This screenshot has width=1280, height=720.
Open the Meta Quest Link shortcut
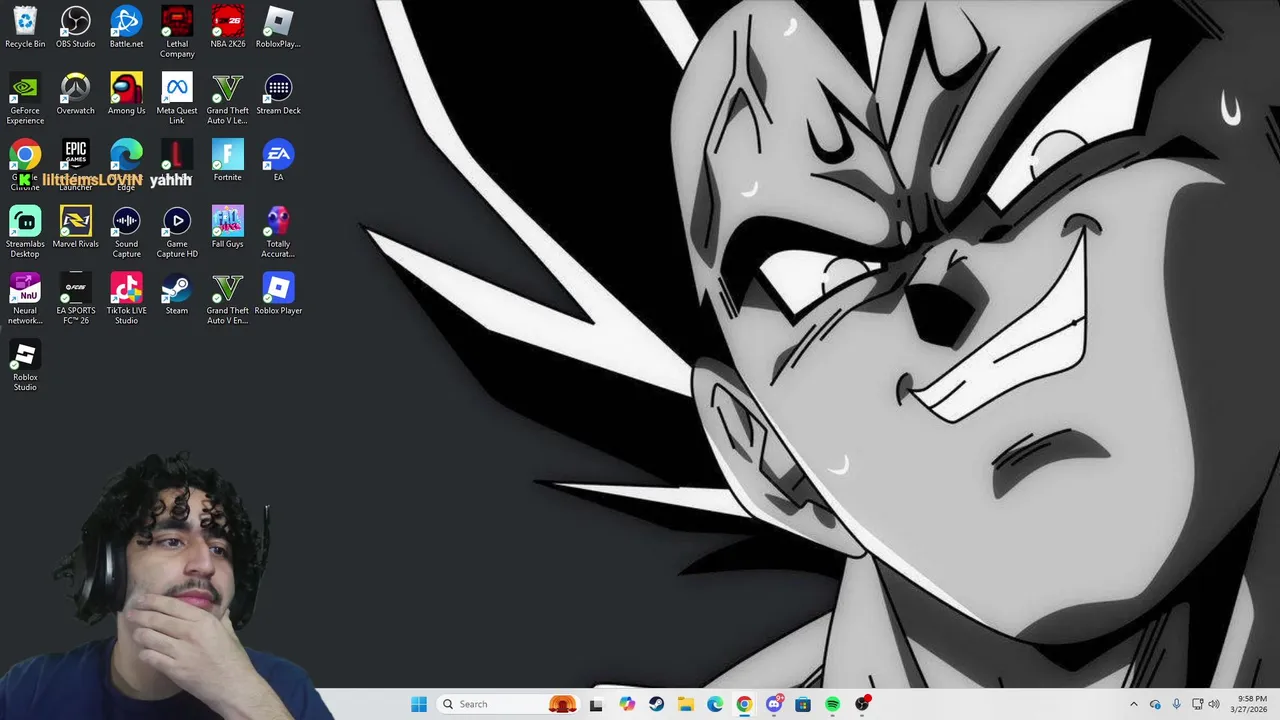177,99
